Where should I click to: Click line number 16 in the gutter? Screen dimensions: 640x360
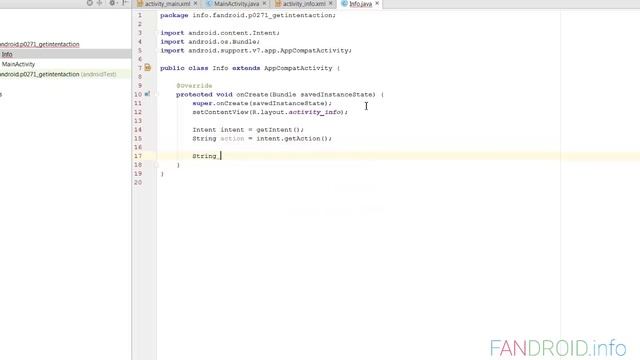[138, 147]
